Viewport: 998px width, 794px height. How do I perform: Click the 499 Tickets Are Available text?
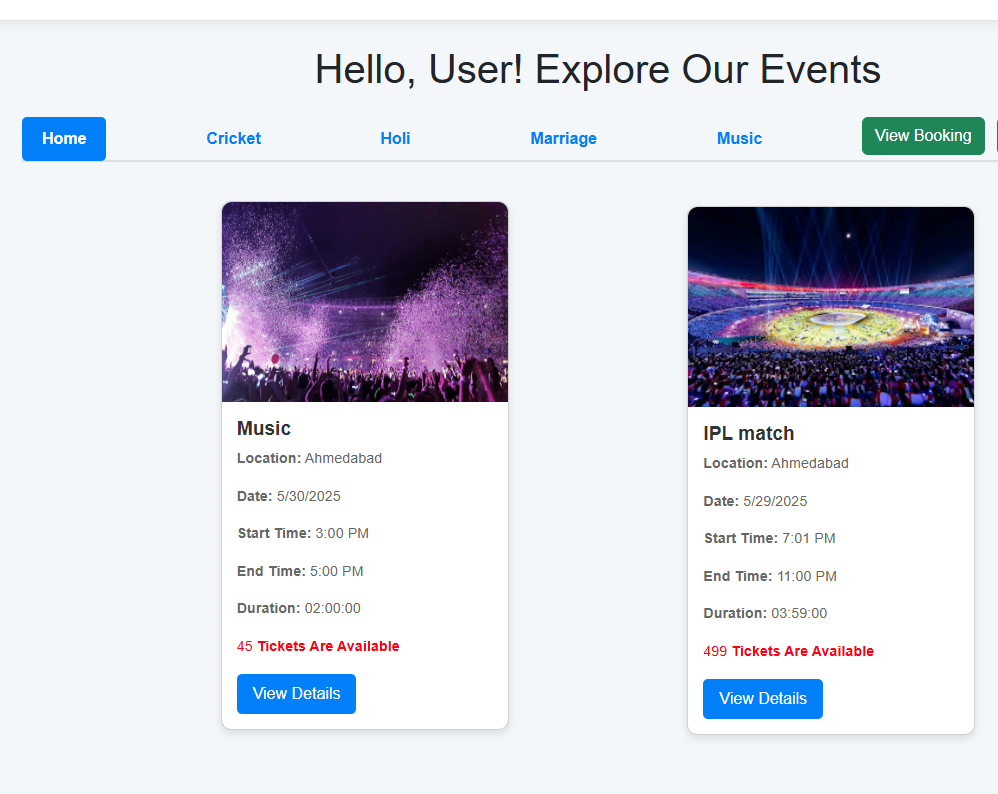tap(789, 651)
